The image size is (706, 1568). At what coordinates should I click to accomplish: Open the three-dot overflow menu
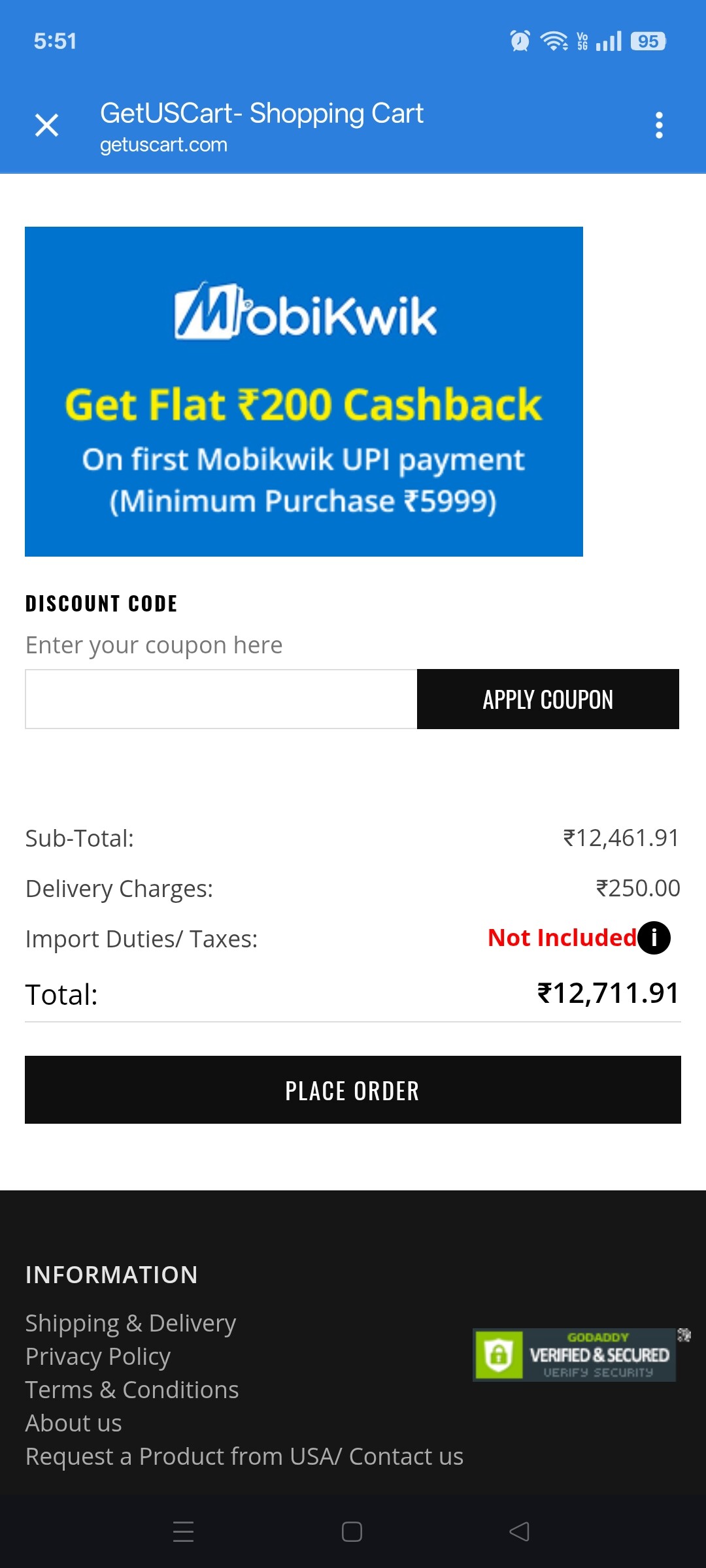tap(659, 125)
